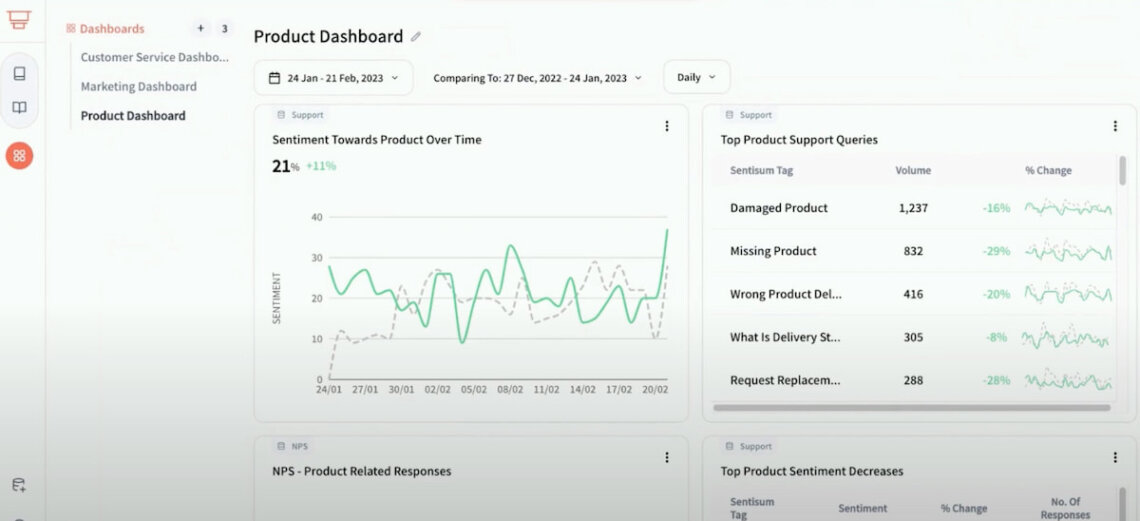Click the Missing Product trend sparkline
Viewport: 1140px width, 521px height.
(1068, 251)
